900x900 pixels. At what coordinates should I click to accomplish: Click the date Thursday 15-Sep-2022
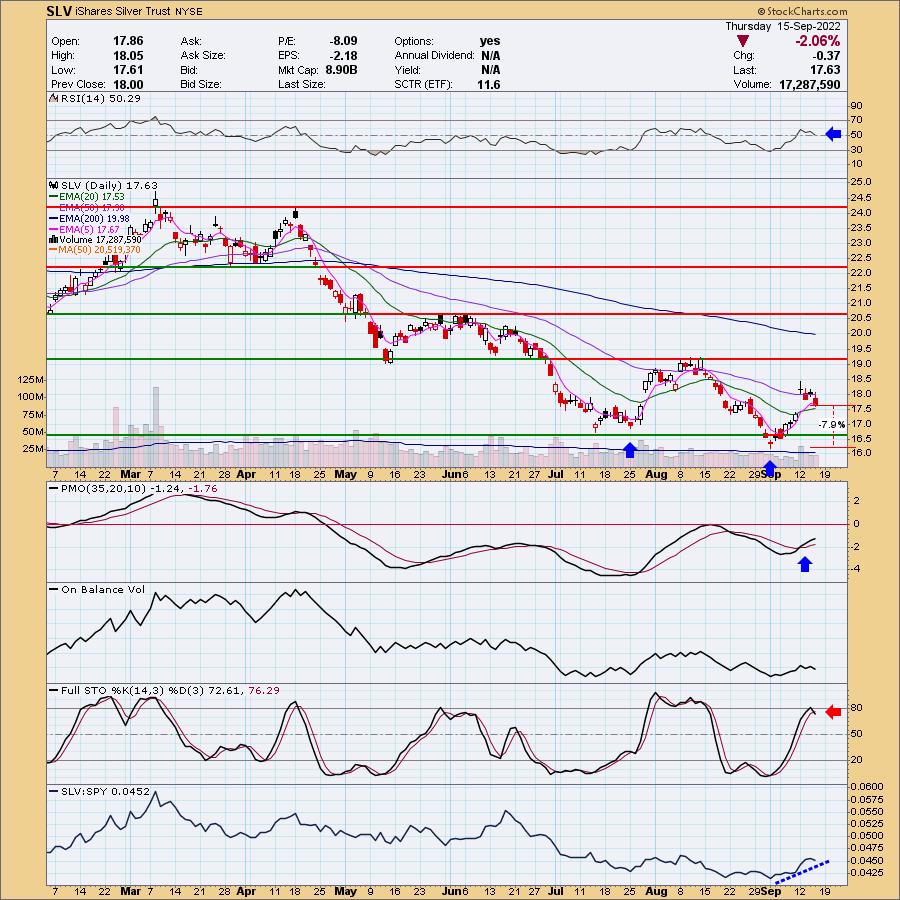click(782, 26)
